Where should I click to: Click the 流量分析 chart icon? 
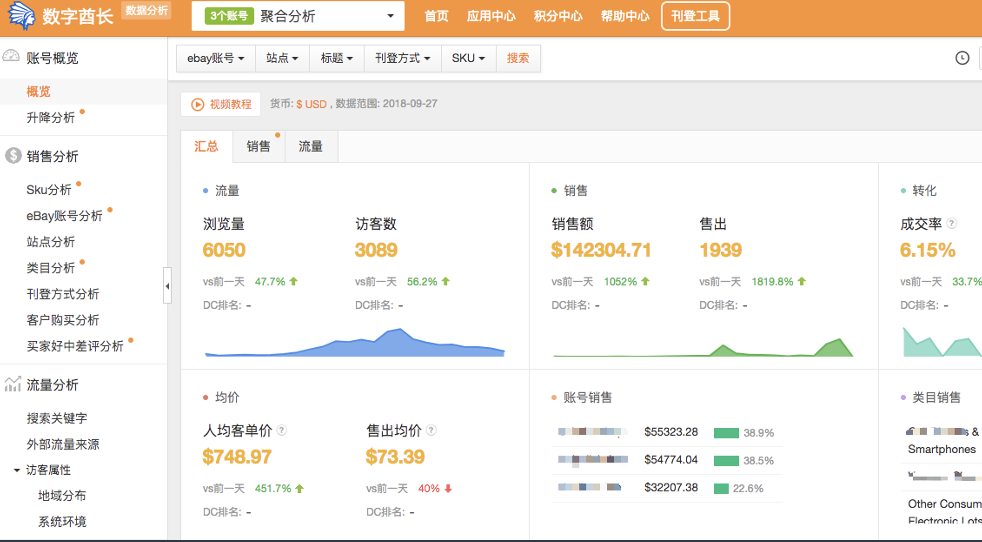(x=13, y=384)
